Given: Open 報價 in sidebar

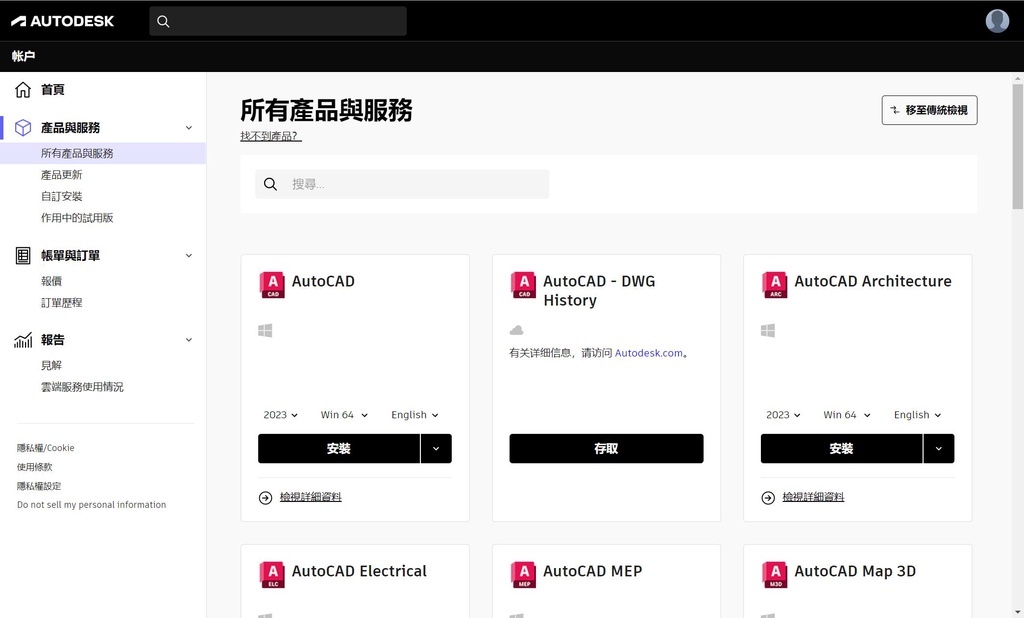Looking at the screenshot, I should tap(51, 281).
